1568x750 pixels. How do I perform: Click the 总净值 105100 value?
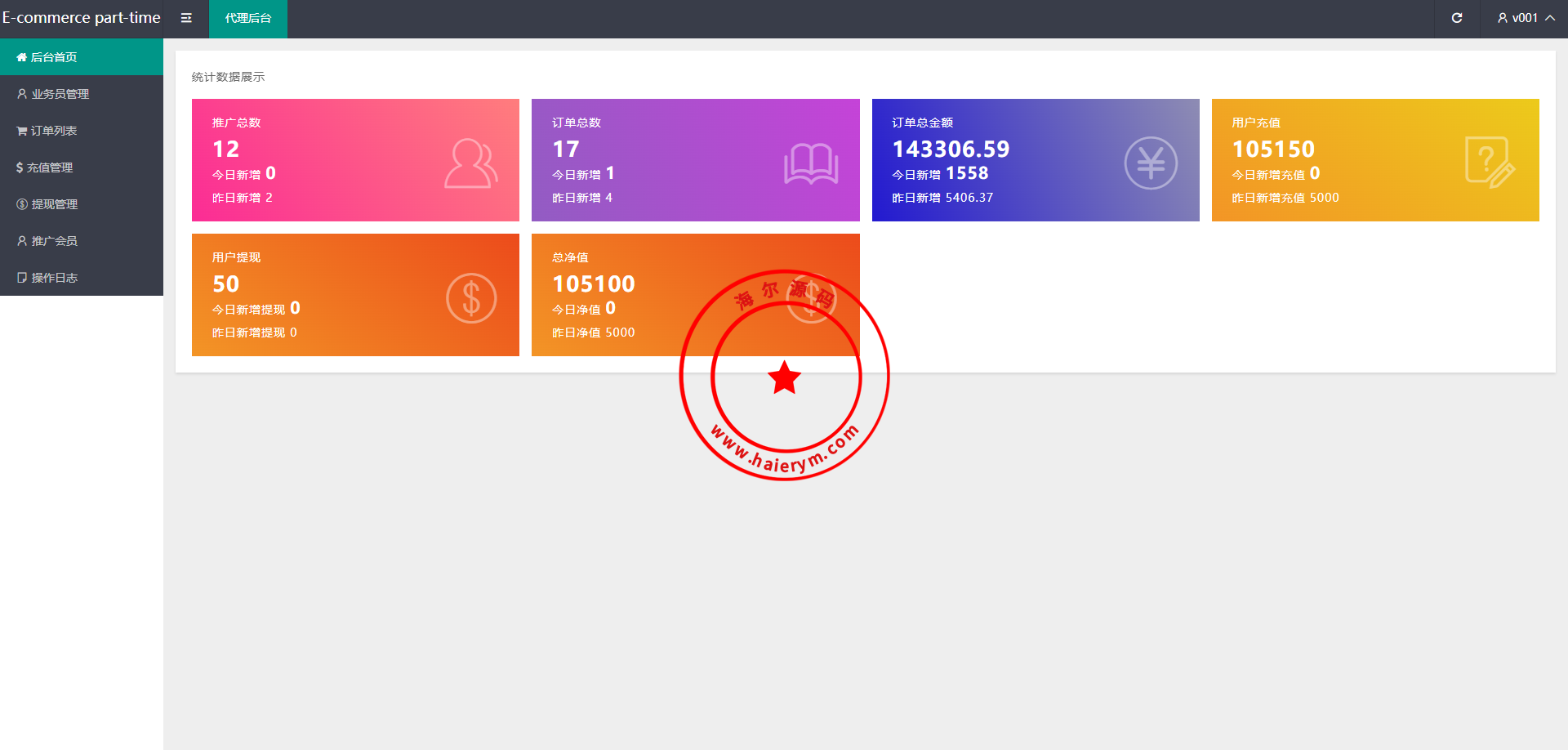(594, 284)
